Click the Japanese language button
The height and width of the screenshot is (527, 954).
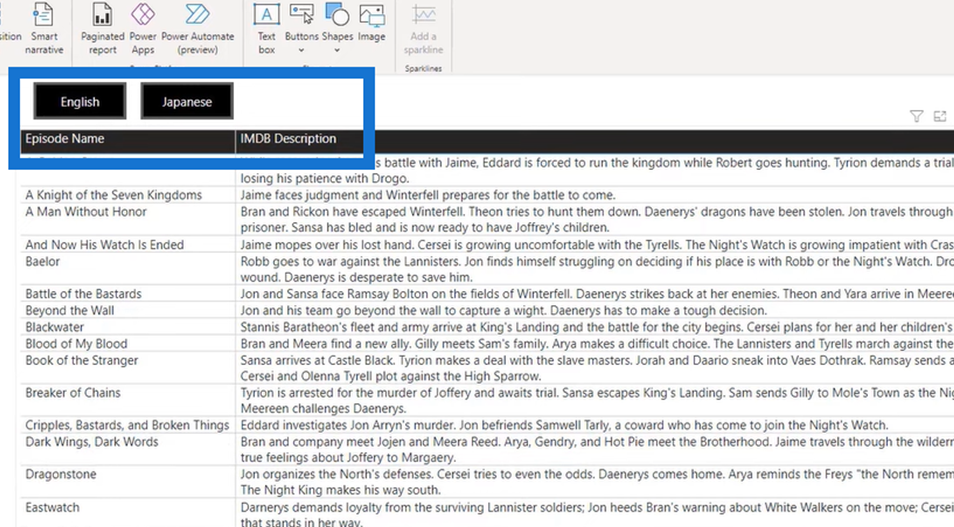click(x=187, y=102)
